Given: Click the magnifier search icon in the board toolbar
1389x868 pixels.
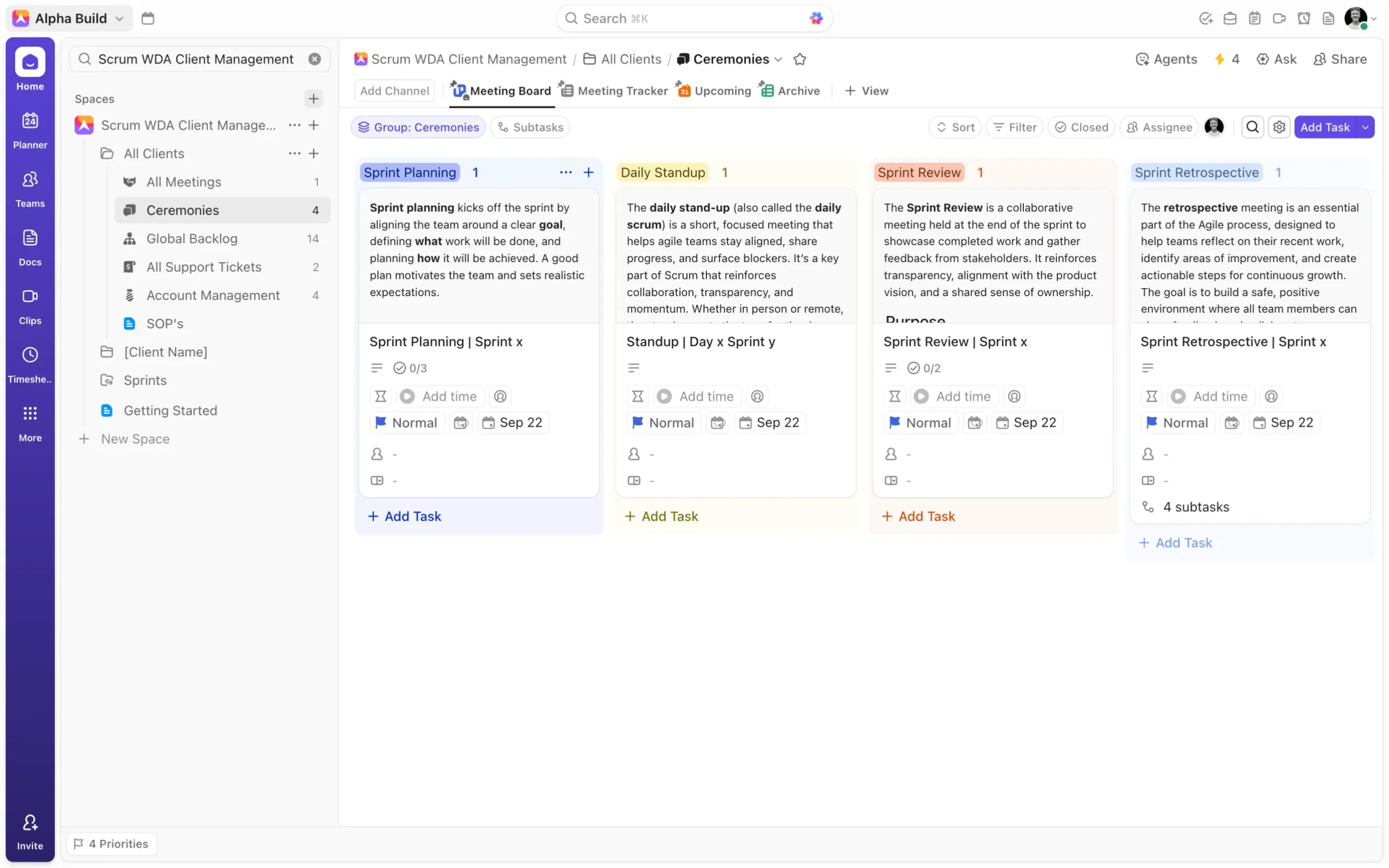Looking at the screenshot, I should [x=1252, y=127].
